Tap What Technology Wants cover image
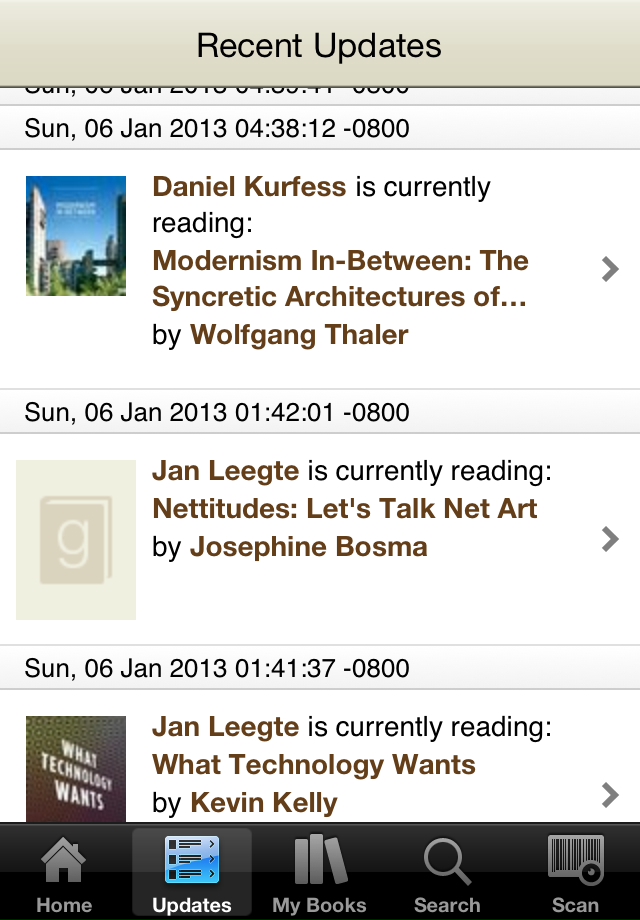This screenshot has width=640, height=920. [76, 769]
